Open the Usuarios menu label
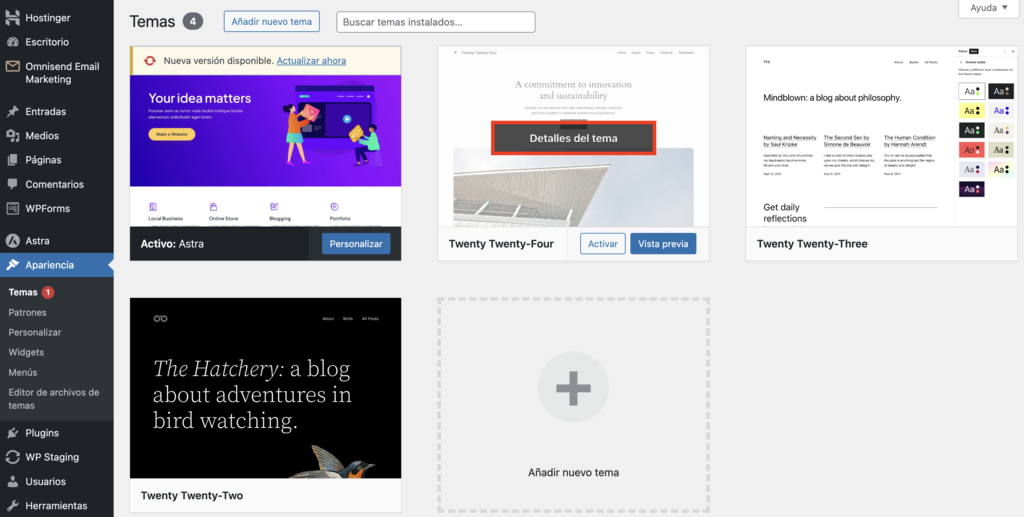1024x517 pixels. (46, 481)
